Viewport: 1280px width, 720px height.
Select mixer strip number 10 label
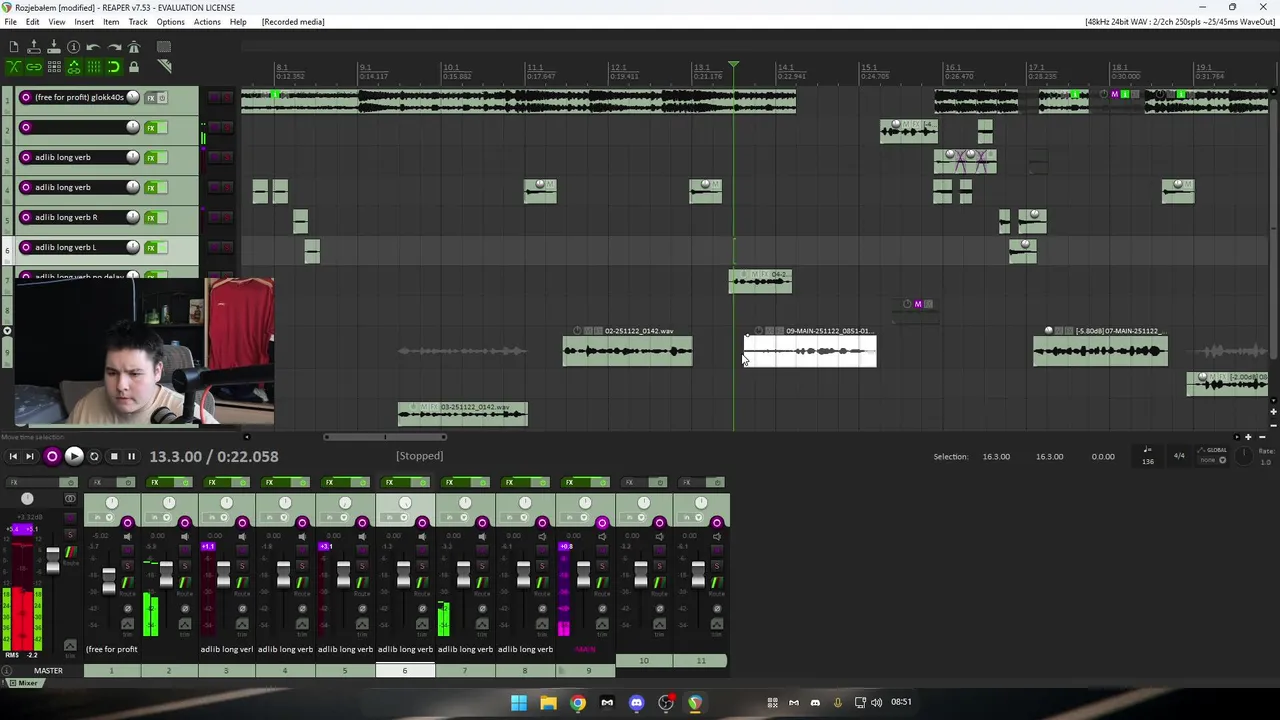pyautogui.click(x=644, y=661)
